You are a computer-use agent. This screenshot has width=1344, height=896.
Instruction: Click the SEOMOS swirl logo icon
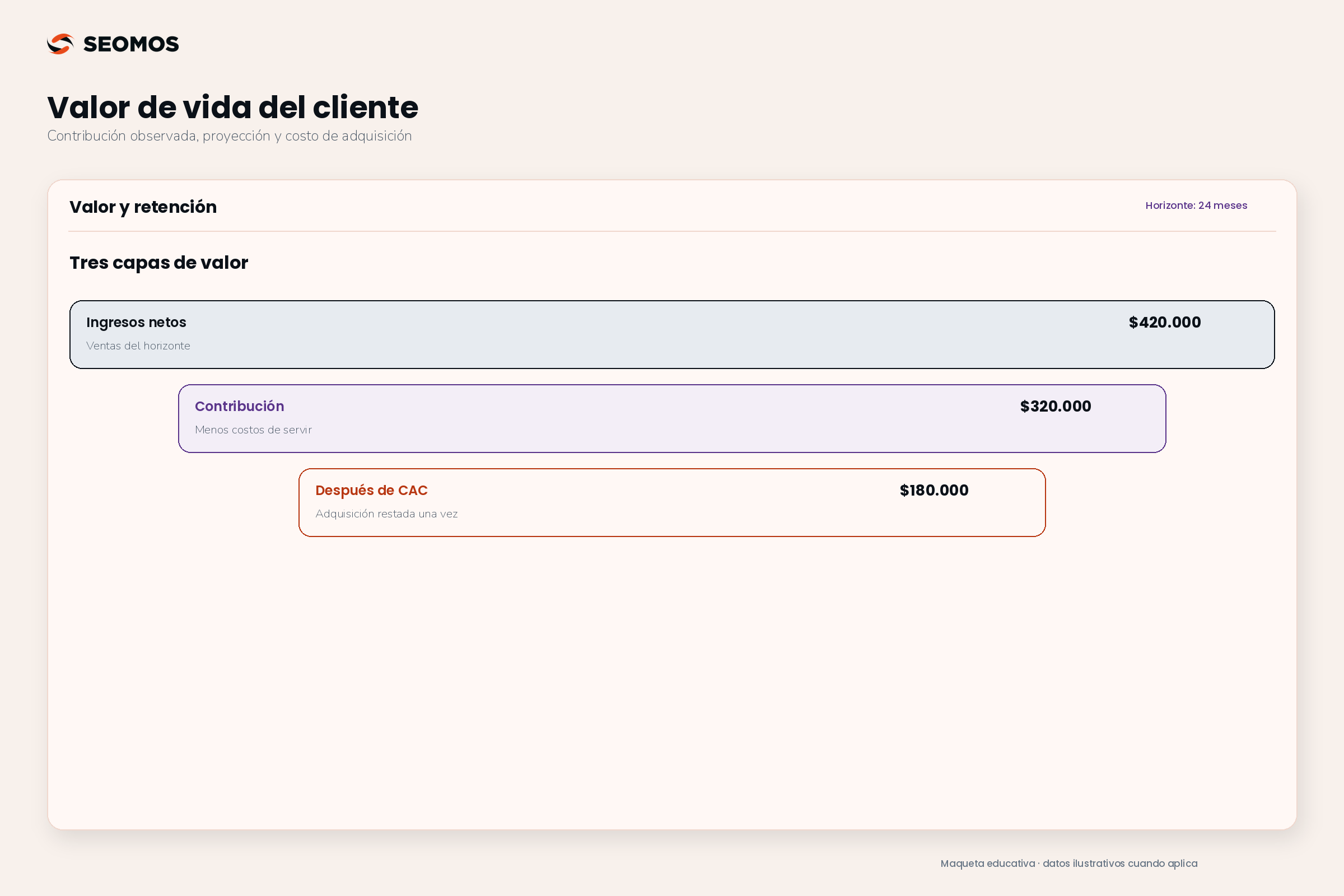point(60,44)
